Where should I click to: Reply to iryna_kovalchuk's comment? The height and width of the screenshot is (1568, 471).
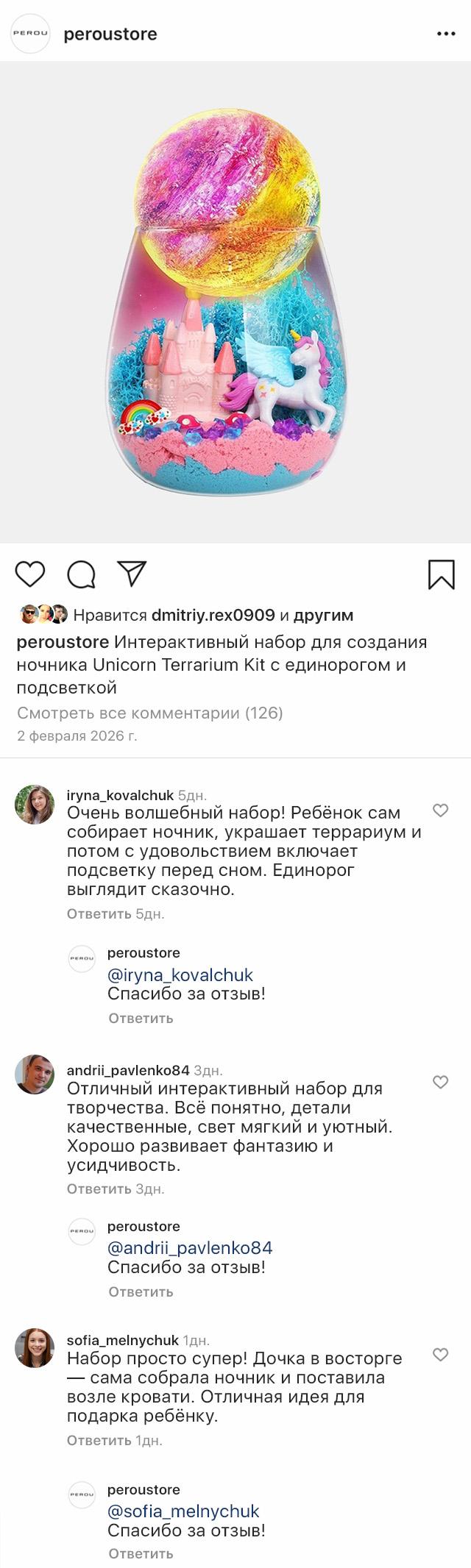[99, 914]
